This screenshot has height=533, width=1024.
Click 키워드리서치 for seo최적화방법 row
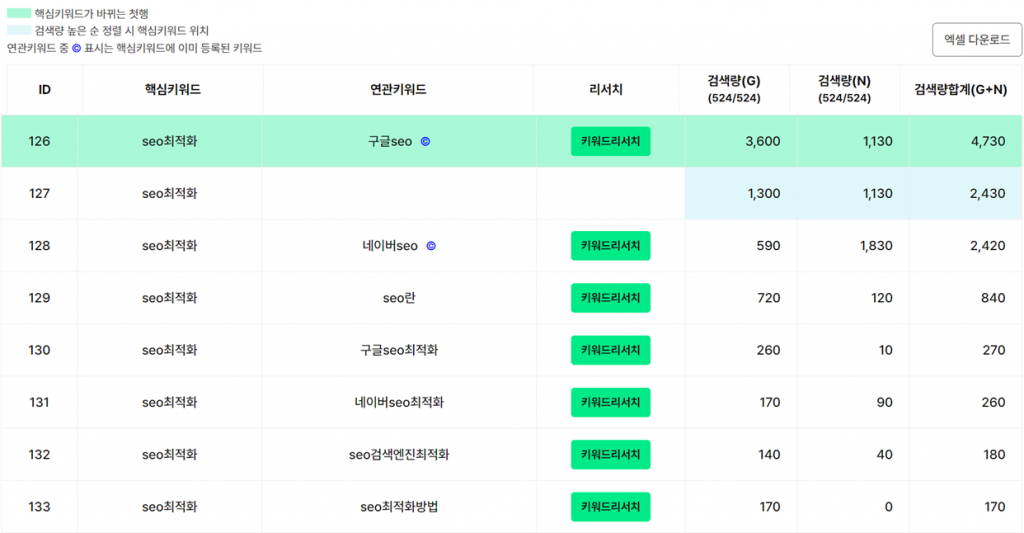610,507
